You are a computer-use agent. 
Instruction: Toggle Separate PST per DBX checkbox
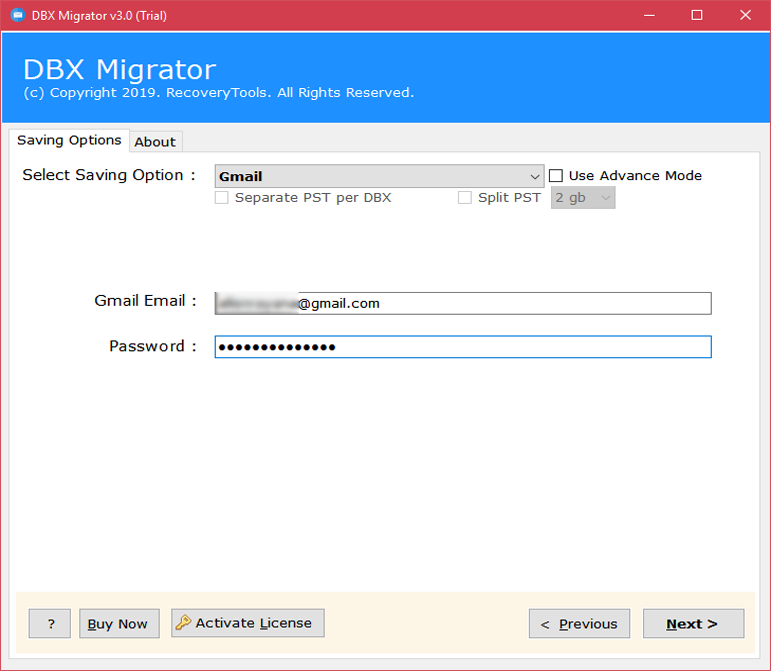click(222, 198)
